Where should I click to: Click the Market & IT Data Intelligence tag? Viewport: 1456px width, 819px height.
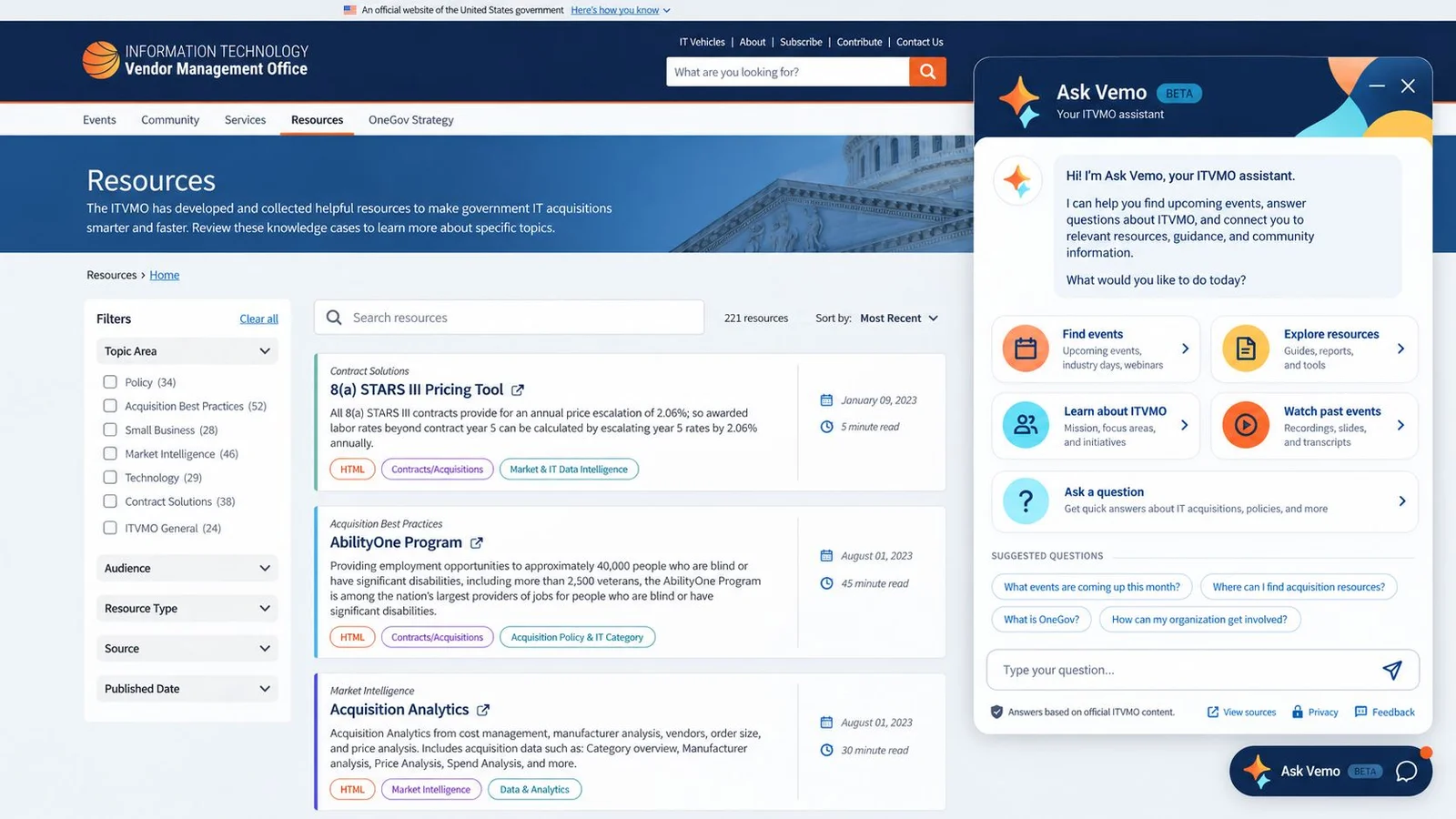(569, 470)
